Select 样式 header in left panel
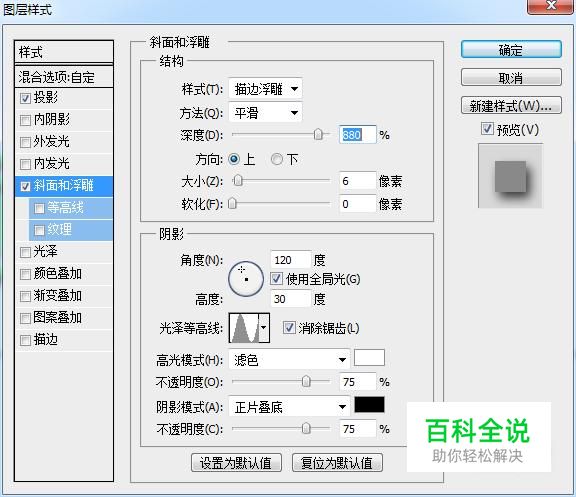 pyautogui.click(x=64, y=52)
